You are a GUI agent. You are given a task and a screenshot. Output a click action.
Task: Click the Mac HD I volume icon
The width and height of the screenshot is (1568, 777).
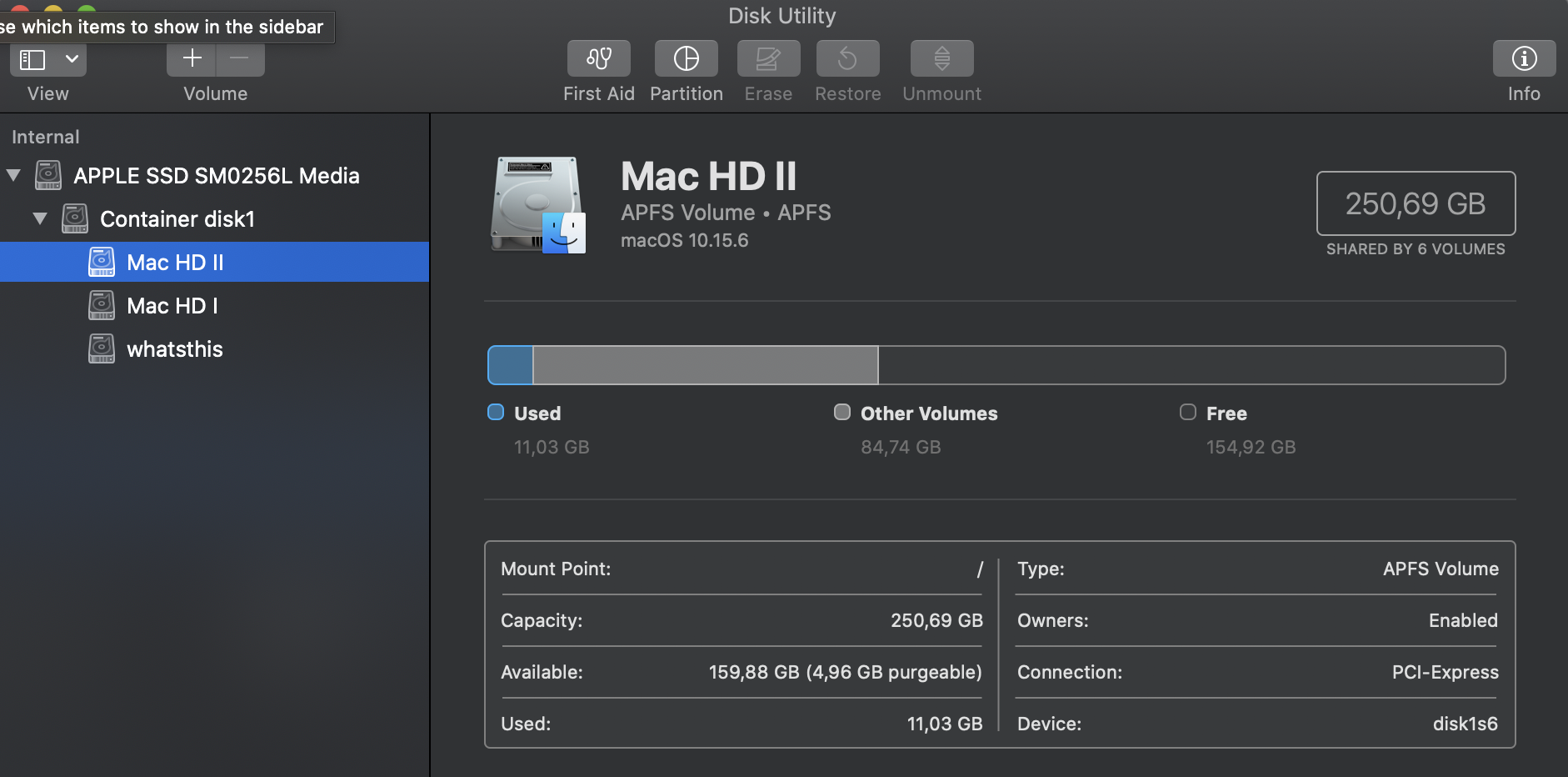pyautogui.click(x=102, y=305)
